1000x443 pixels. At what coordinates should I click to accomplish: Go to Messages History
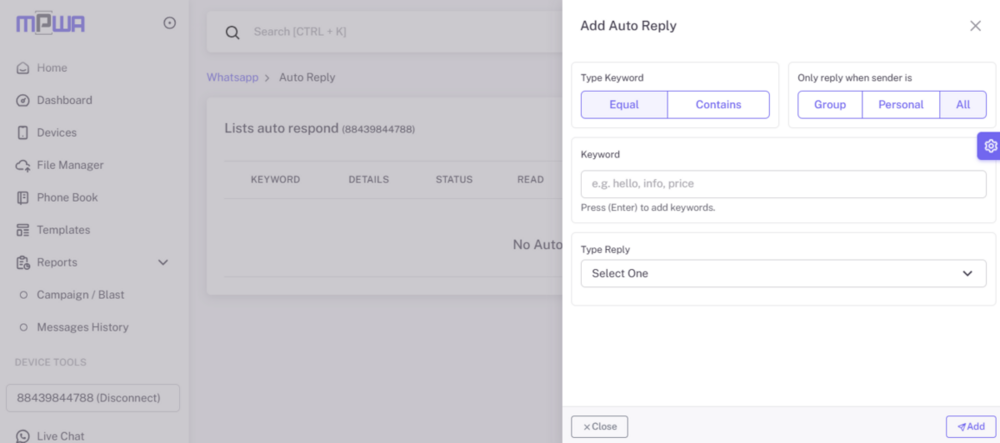coord(82,327)
